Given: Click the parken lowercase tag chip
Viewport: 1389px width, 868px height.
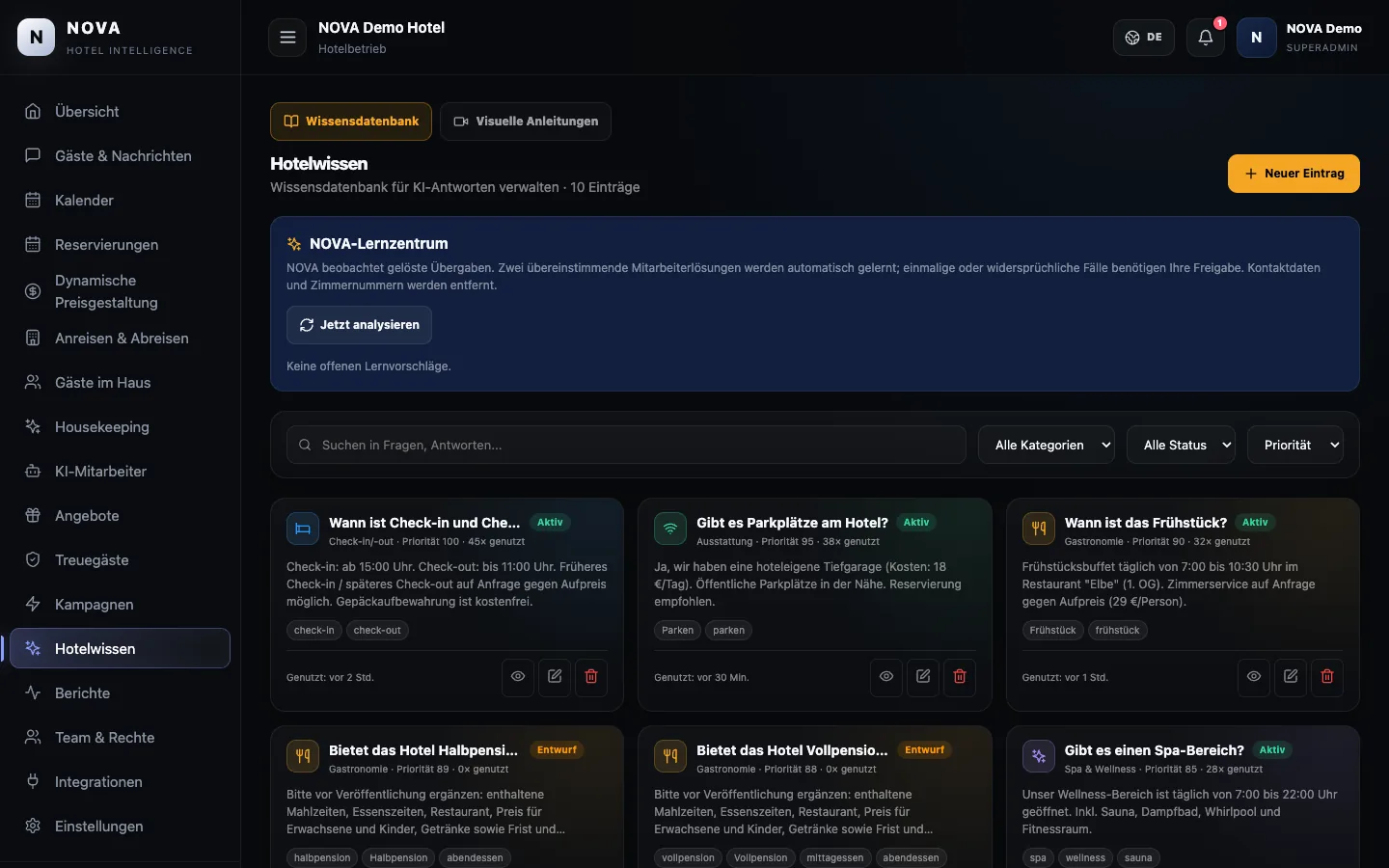Looking at the screenshot, I should click(x=728, y=631).
